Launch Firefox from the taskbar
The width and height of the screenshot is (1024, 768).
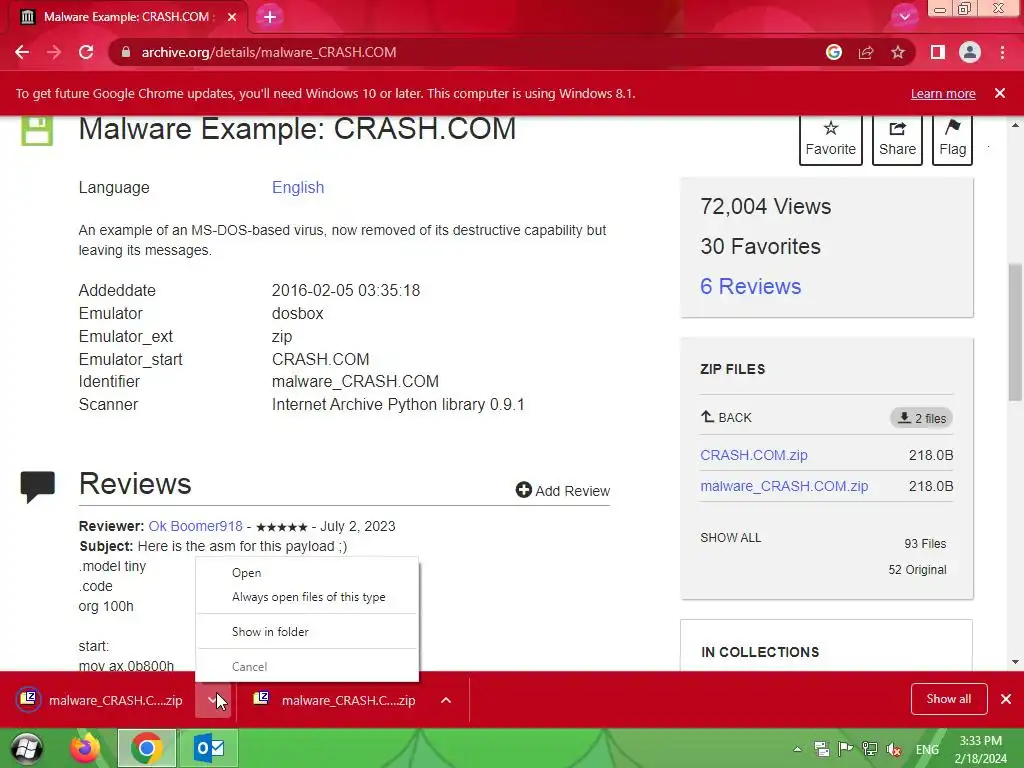pyautogui.click(x=86, y=748)
